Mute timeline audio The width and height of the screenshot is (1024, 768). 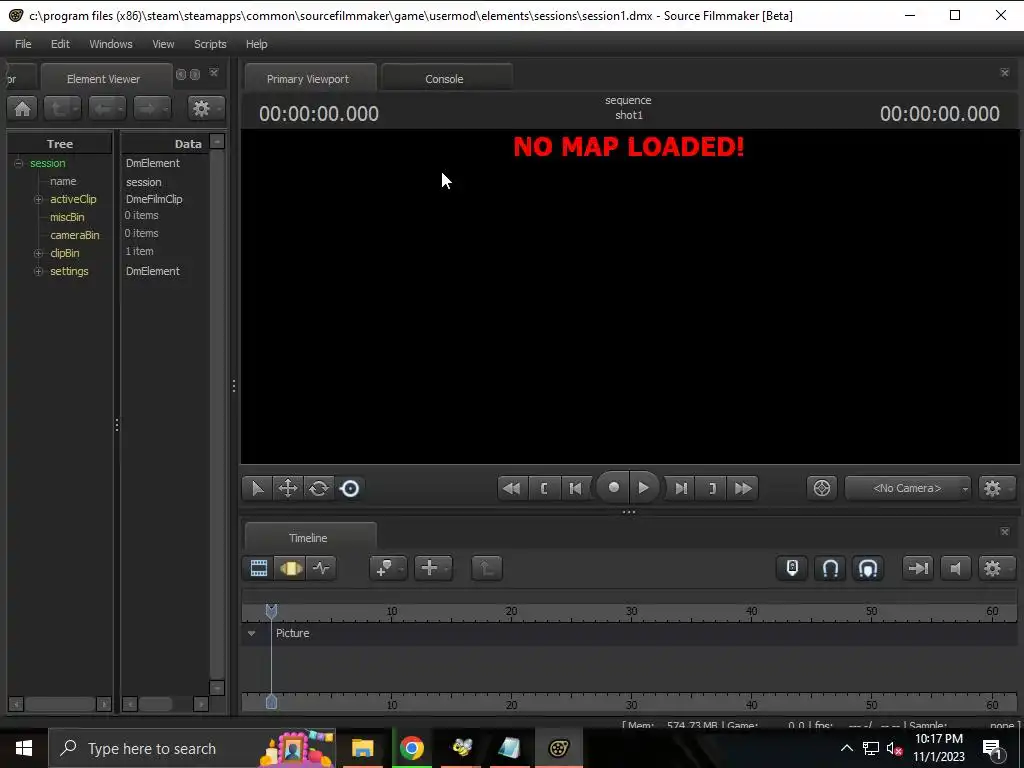tap(955, 568)
